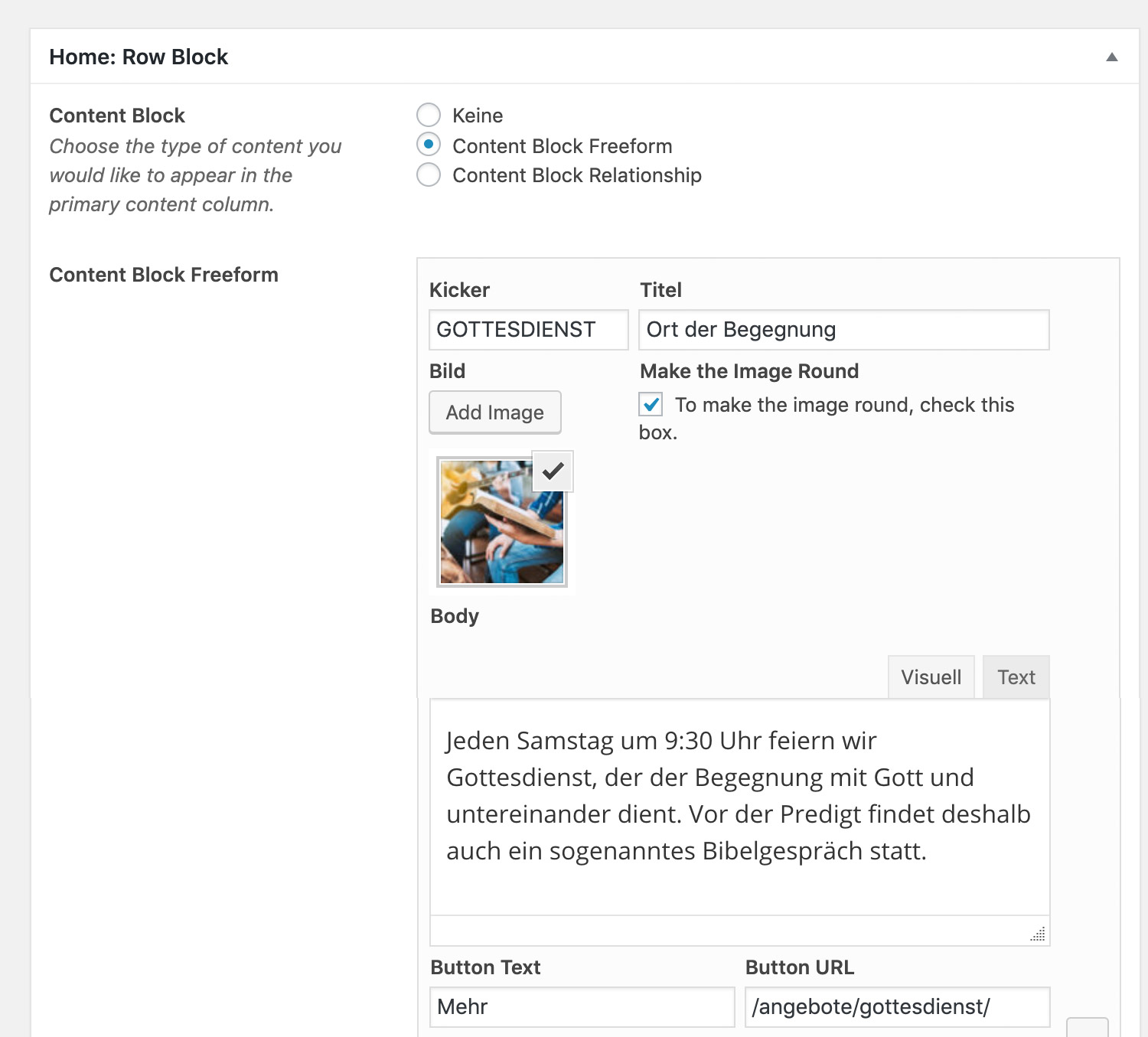The width and height of the screenshot is (1148, 1037).
Task: Select Content Block Relationship radio button
Action: coord(429,175)
